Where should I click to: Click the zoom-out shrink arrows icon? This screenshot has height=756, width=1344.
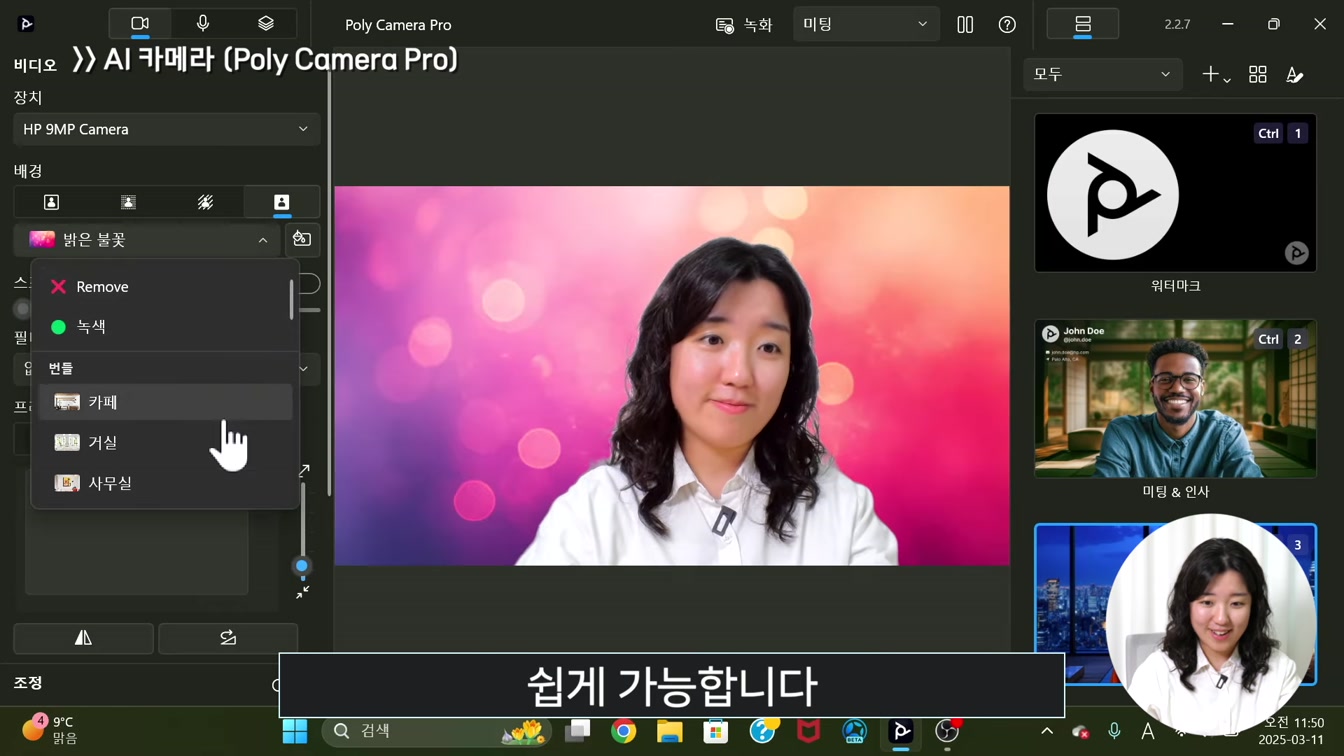(x=303, y=593)
